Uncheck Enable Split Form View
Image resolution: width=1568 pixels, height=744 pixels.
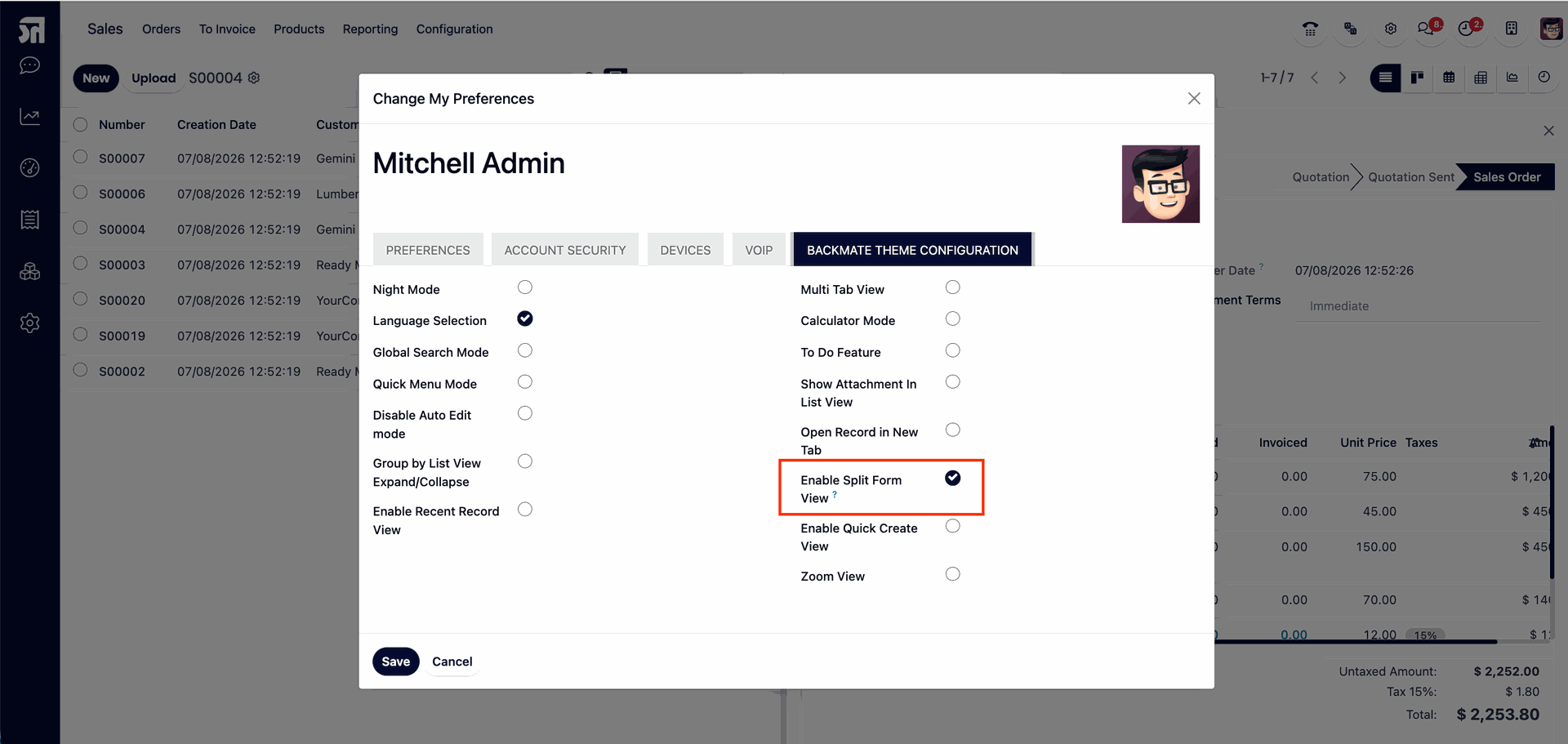click(952, 479)
